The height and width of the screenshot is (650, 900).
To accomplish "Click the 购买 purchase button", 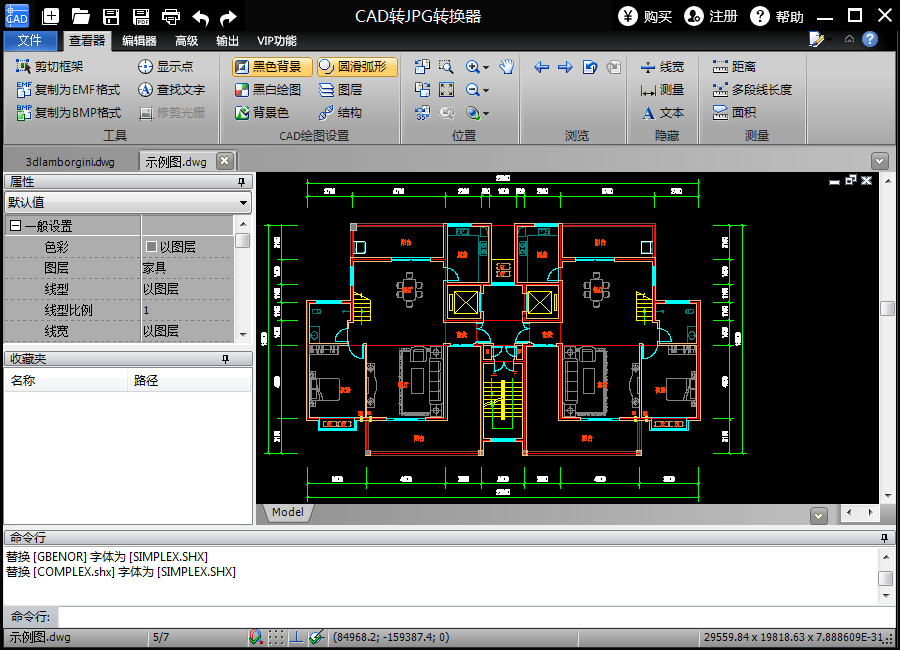I will pyautogui.click(x=645, y=16).
